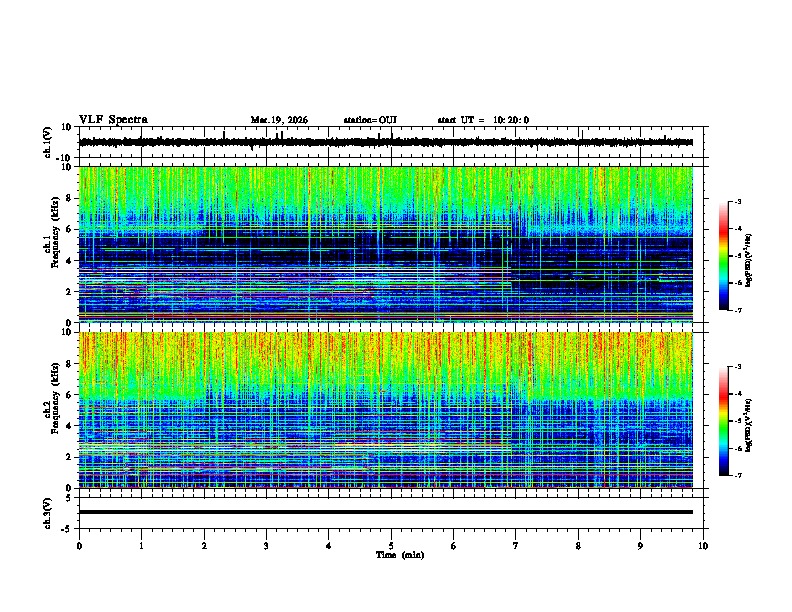
Task: Click the '5' tick label of ch.3(V) axis
Action: click(69, 498)
